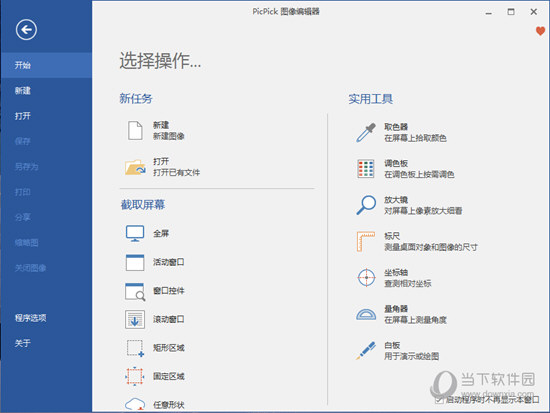Click the 放大镜 tool label
This screenshot has height=413, width=550.
(x=396, y=200)
